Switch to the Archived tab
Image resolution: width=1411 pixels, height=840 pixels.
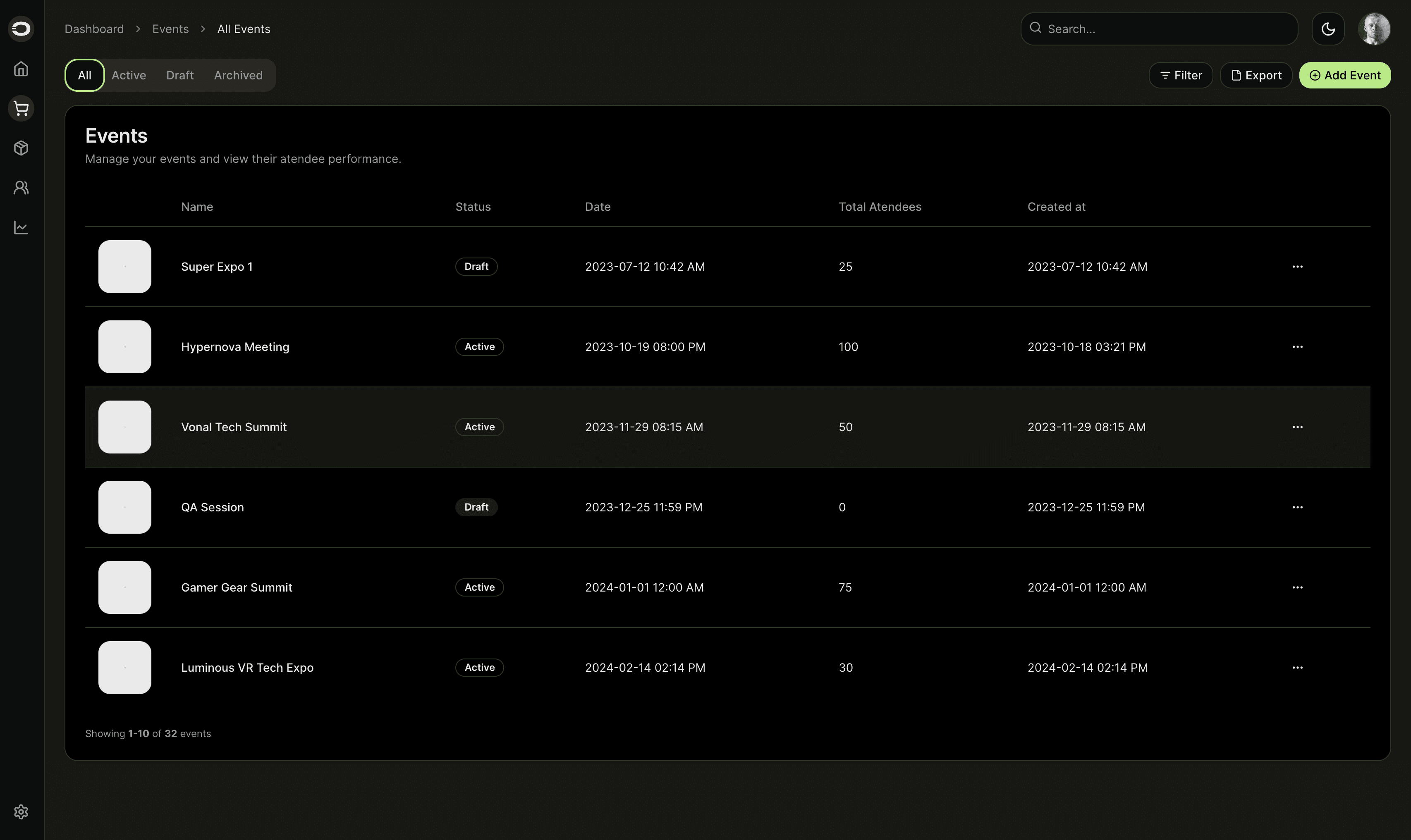[x=238, y=75]
